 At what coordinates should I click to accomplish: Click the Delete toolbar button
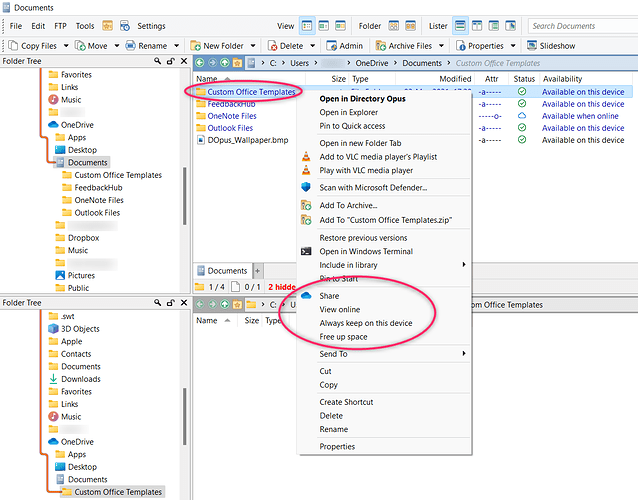click(286, 46)
